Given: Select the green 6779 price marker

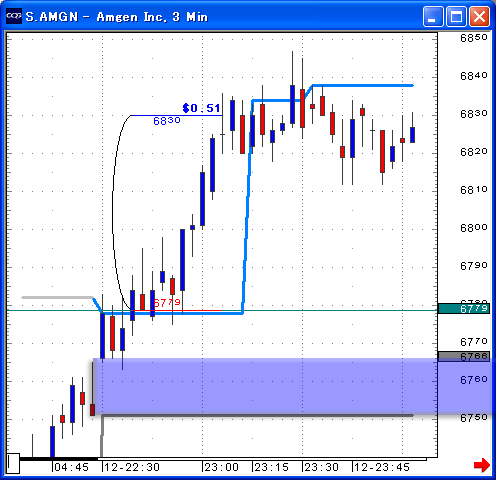Looking at the screenshot, I should click(x=464, y=309).
